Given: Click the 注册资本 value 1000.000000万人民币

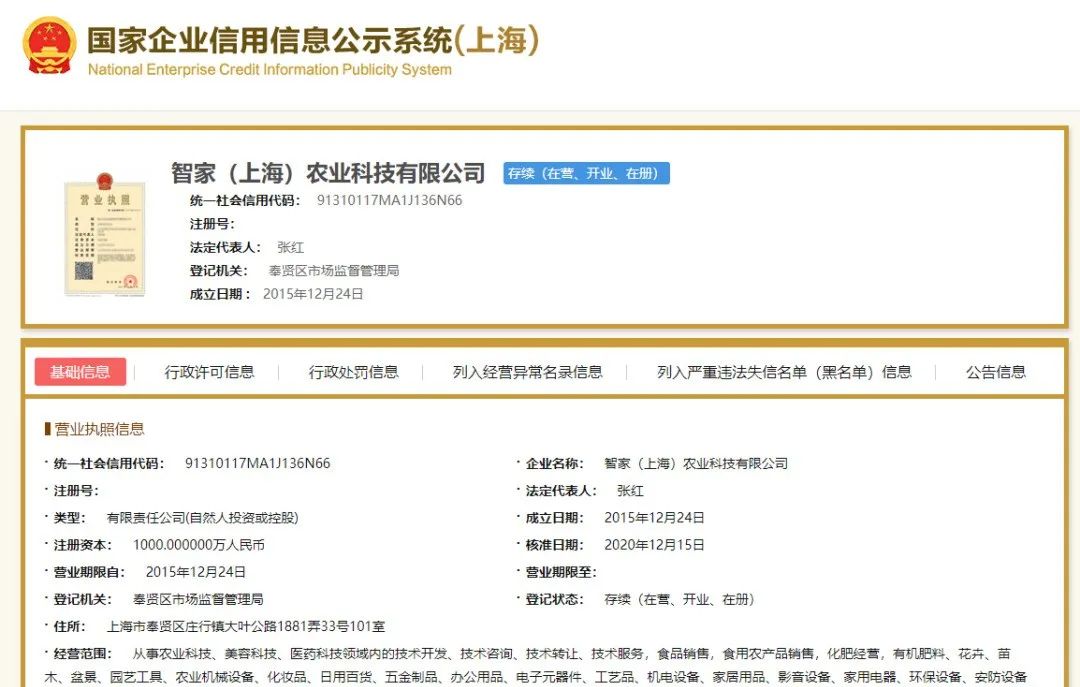Looking at the screenshot, I should [198, 545].
